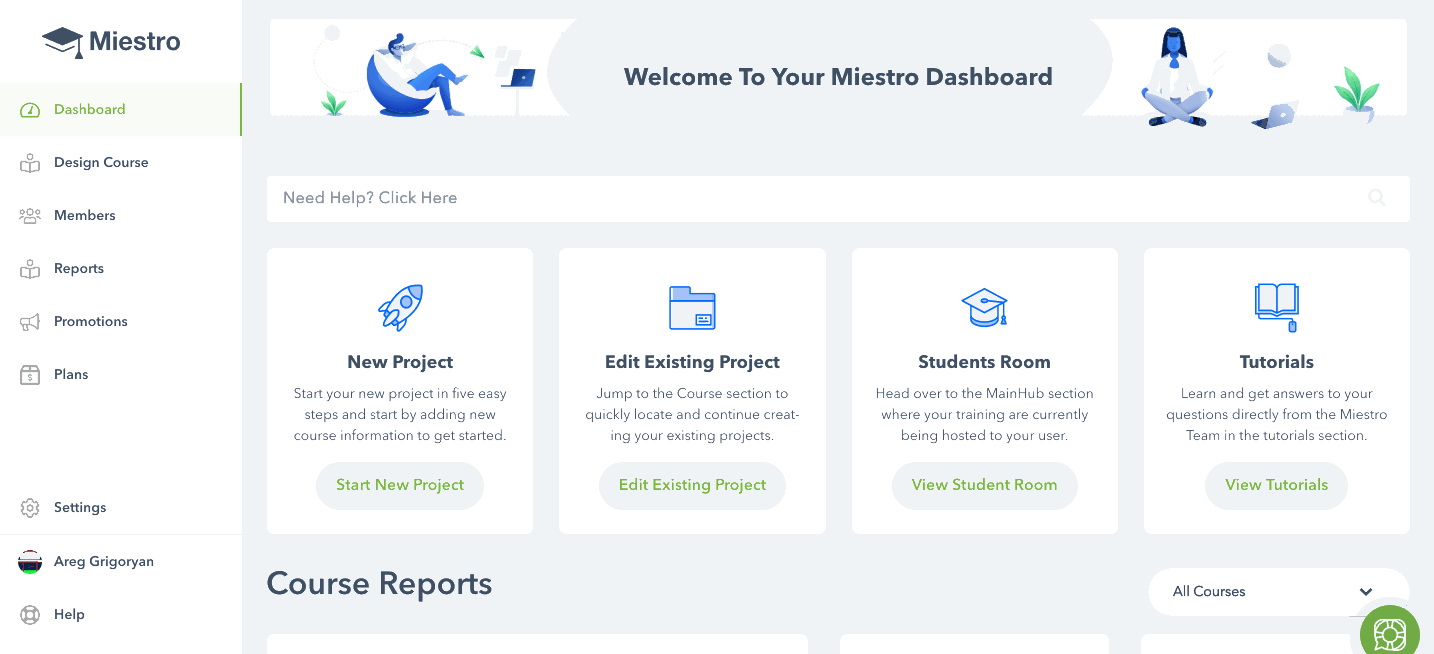Click the text 'Jump to the Course section to'

click(692, 394)
